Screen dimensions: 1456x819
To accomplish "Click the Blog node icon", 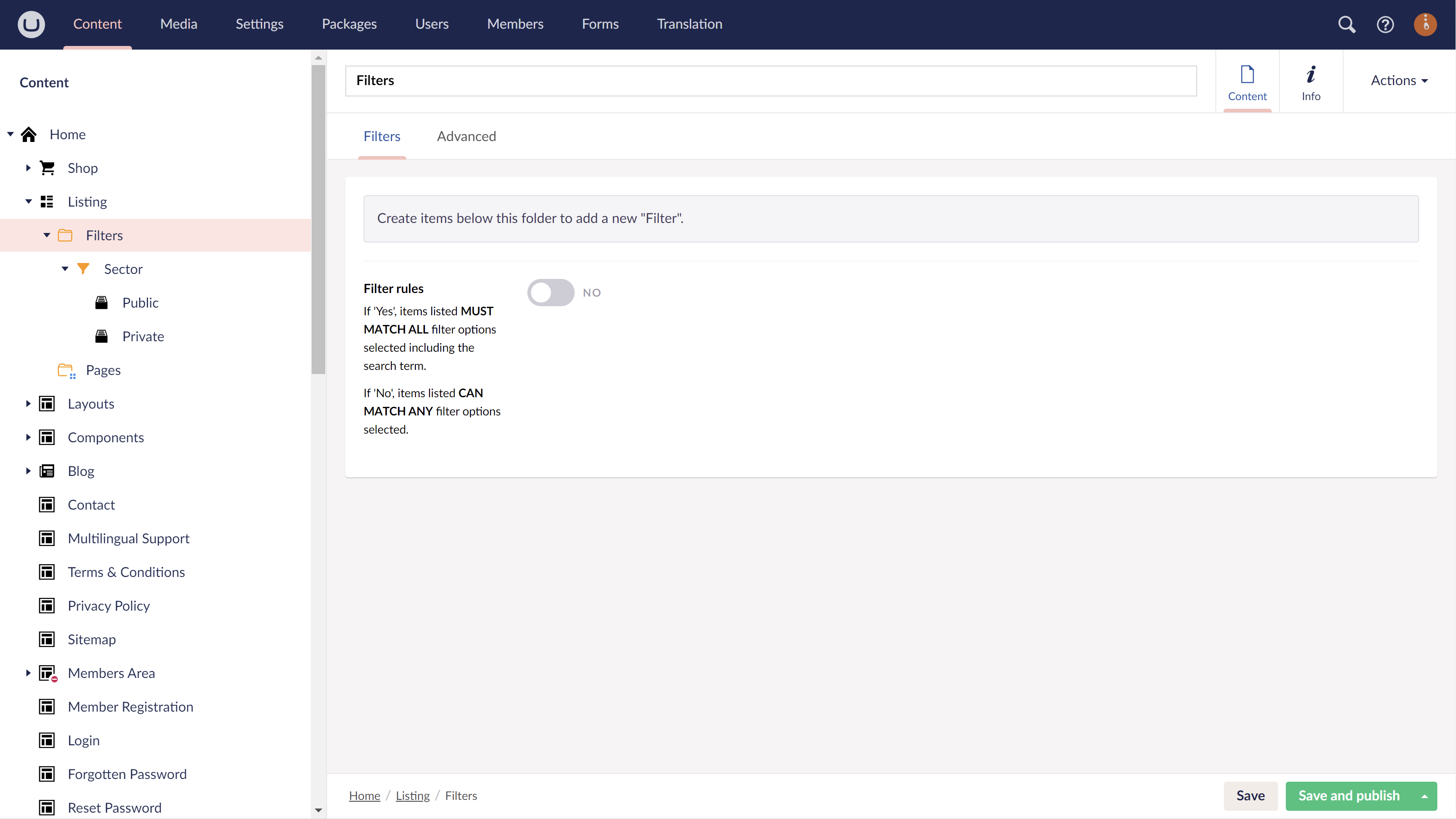I will point(47,471).
